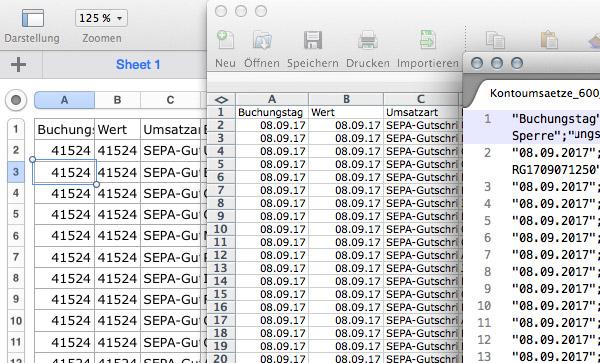Select Excel cell A5 date 08.09.17
This screenshot has height=363, width=600.
point(272,164)
